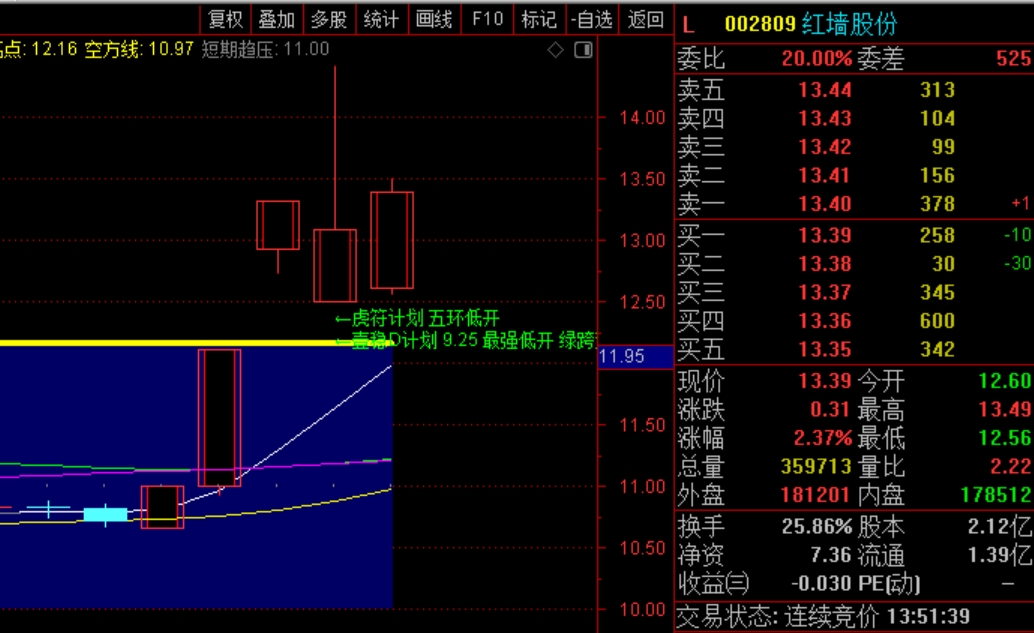
Task: Click 卖五 volume 313
Action: [937, 90]
